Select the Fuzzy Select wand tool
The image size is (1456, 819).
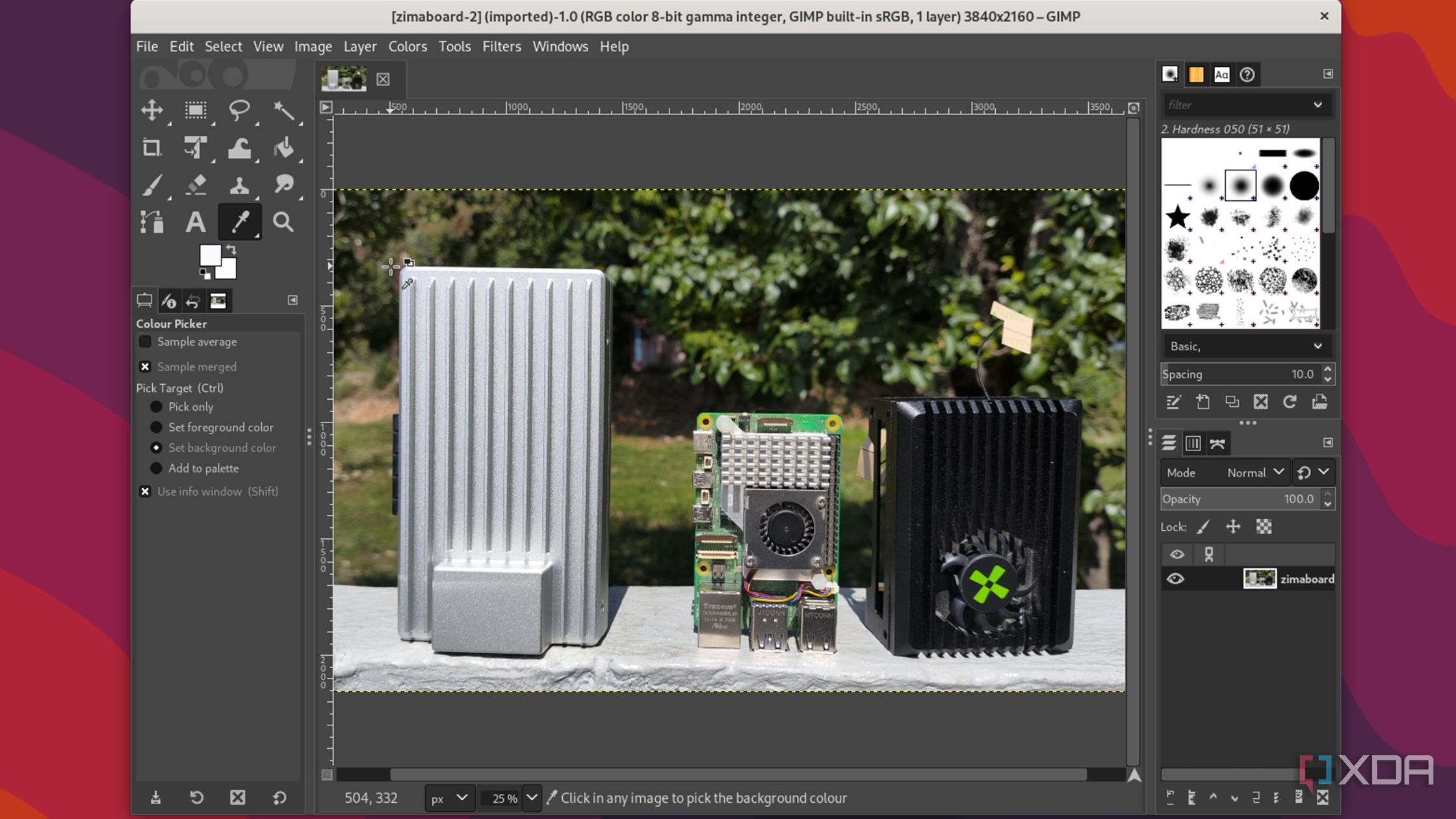(283, 110)
